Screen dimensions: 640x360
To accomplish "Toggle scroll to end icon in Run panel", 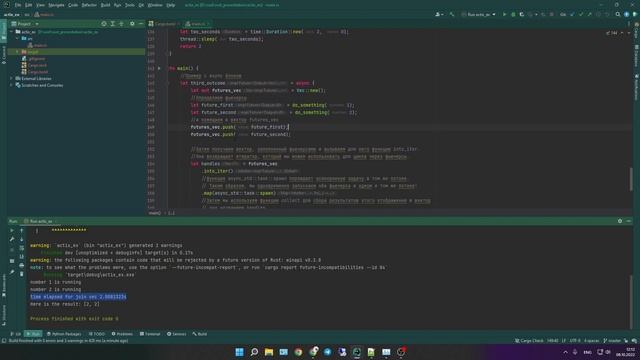I will (22, 256).
